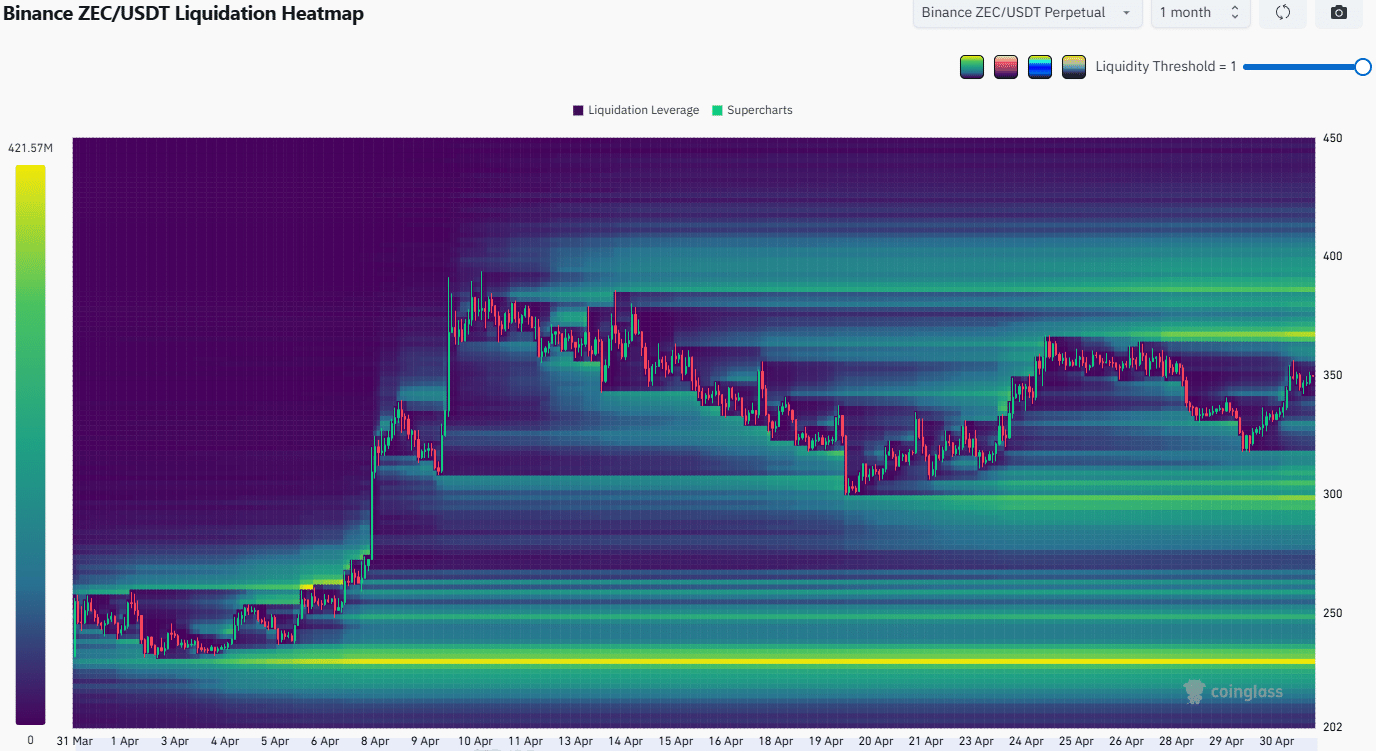Click the 25 Apr date label
Image resolution: width=1376 pixels, height=751 pixels.
coord(1076,741)
